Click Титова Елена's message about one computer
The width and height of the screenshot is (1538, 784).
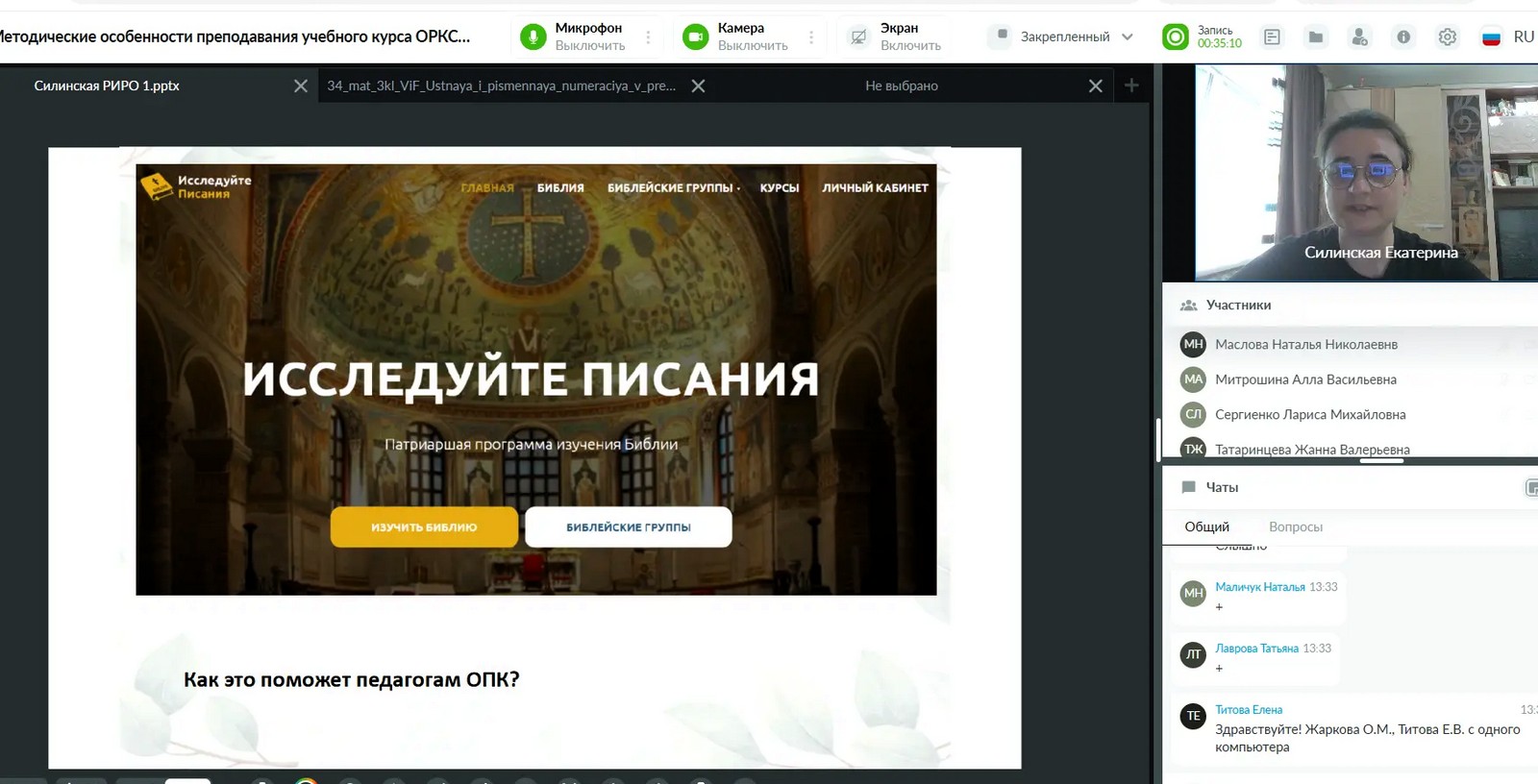point(1368,738)
